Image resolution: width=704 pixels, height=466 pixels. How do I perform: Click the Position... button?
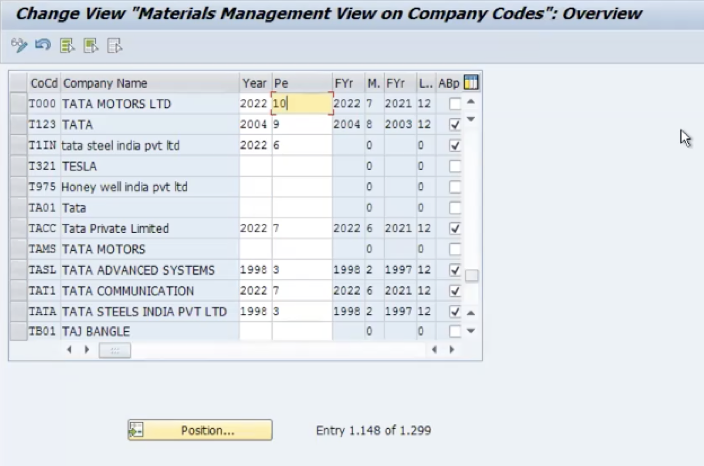(x=200, y=430)
